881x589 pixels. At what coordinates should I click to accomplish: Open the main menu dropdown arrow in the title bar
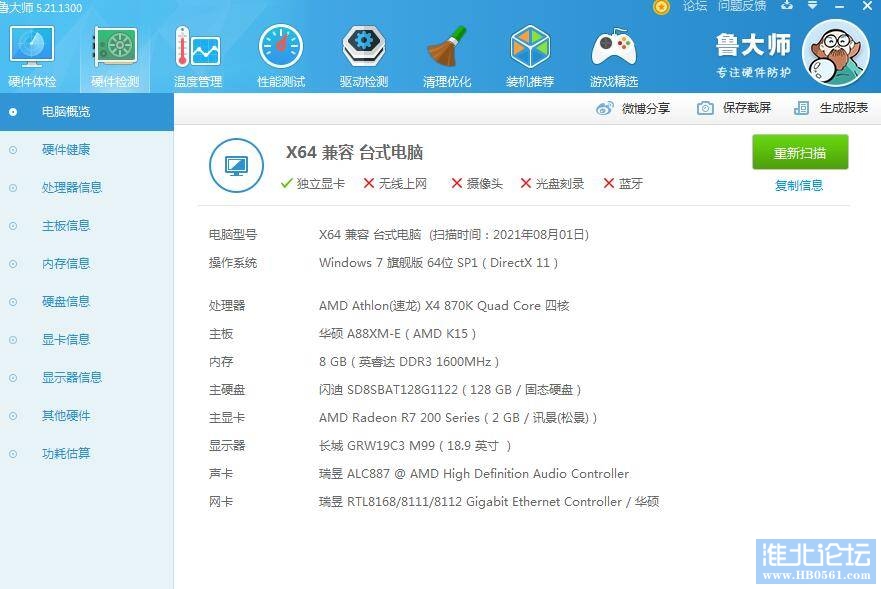click(x=812, y=6)
